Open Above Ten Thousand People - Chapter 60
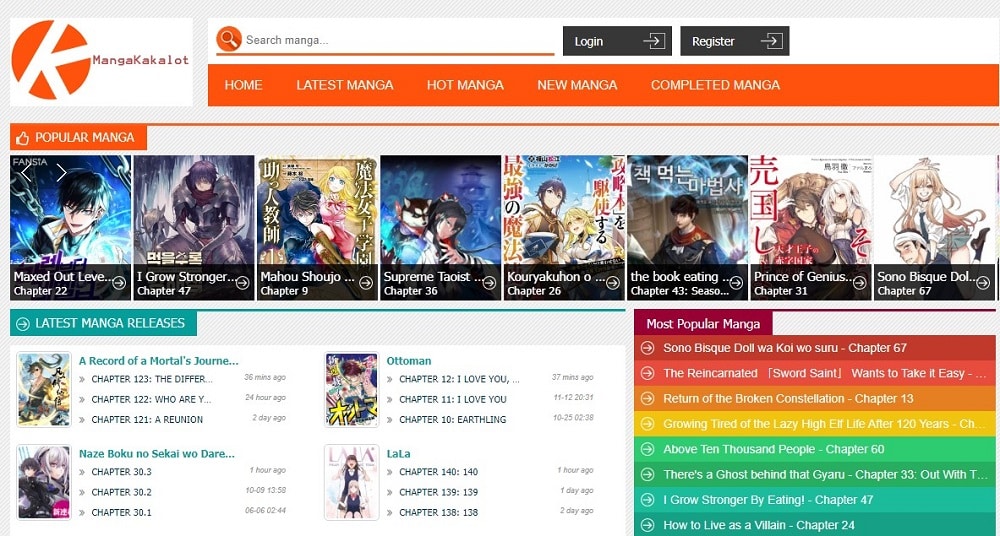 (x=774, y=449)
